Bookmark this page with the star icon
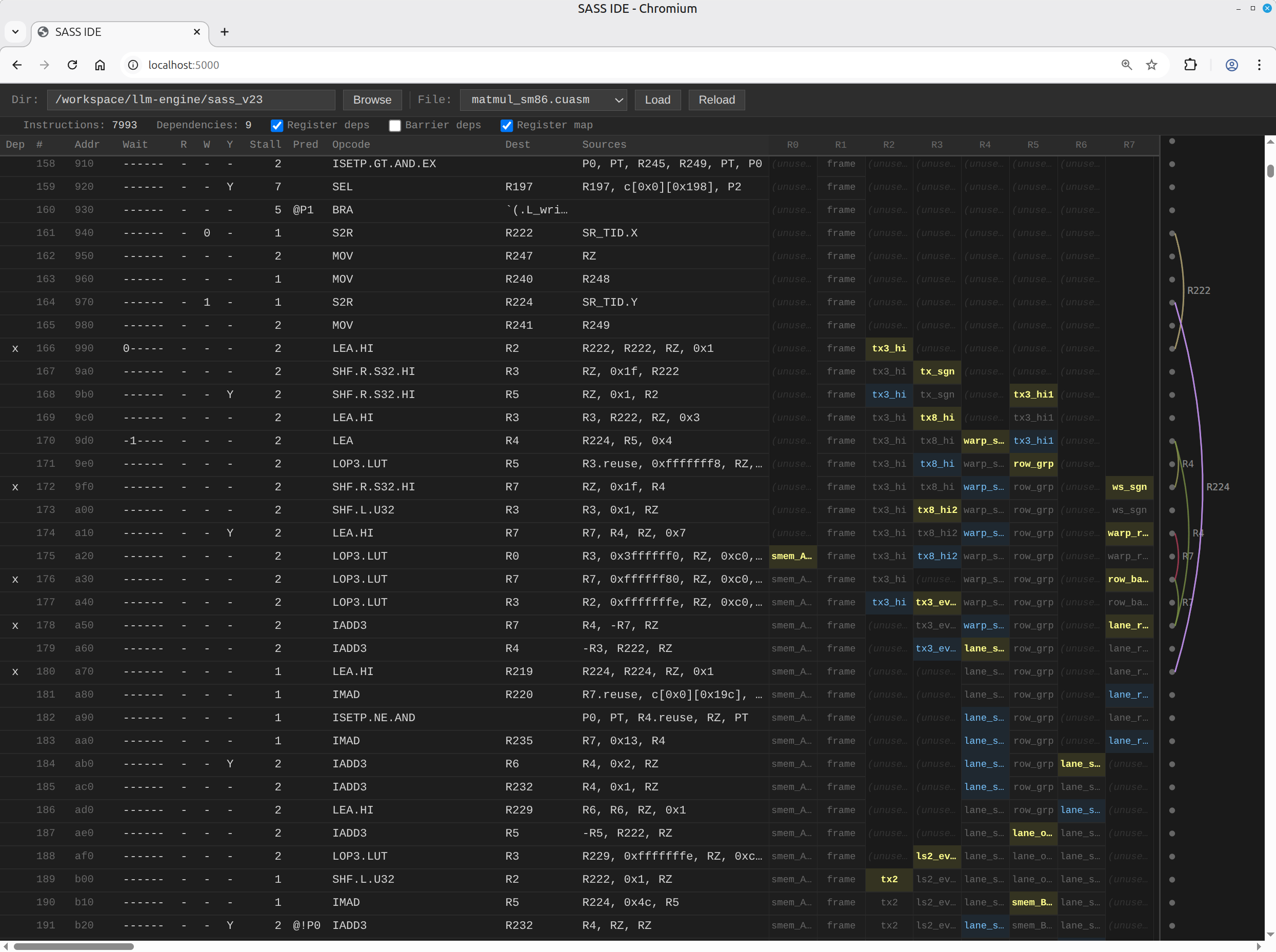 pyautogui.click(x=1151, y=65)
